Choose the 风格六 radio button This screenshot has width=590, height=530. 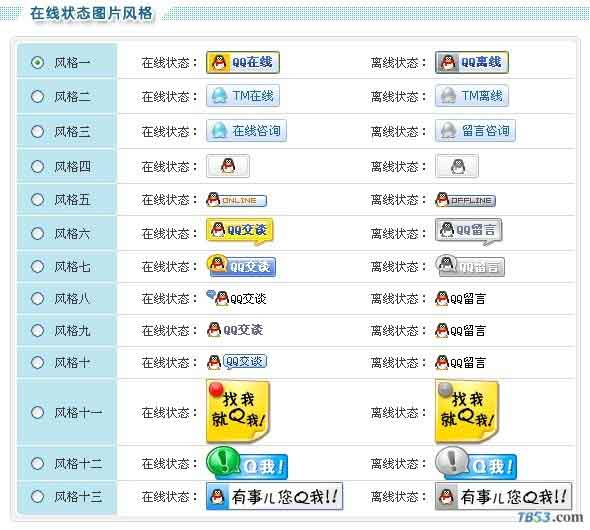(x=38, y=234)
